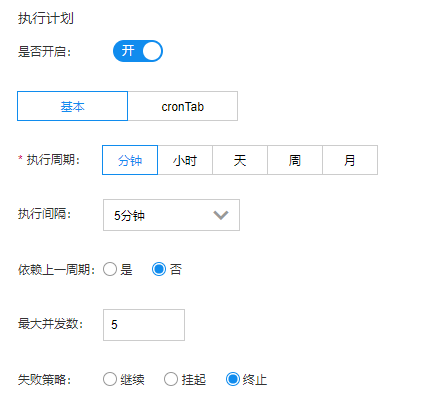Choose the 天 cycle option
Screen dimensions: 443x403
click(x=240, y=160)
